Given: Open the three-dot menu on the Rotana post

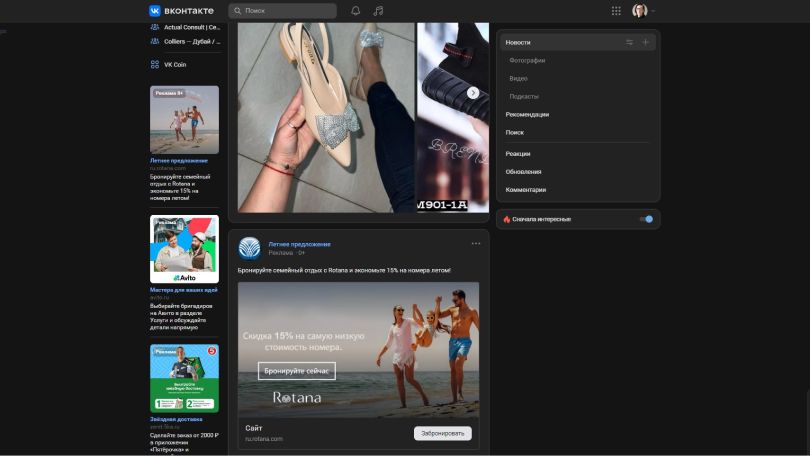Looking at the screenshot, I should [476, 243].
